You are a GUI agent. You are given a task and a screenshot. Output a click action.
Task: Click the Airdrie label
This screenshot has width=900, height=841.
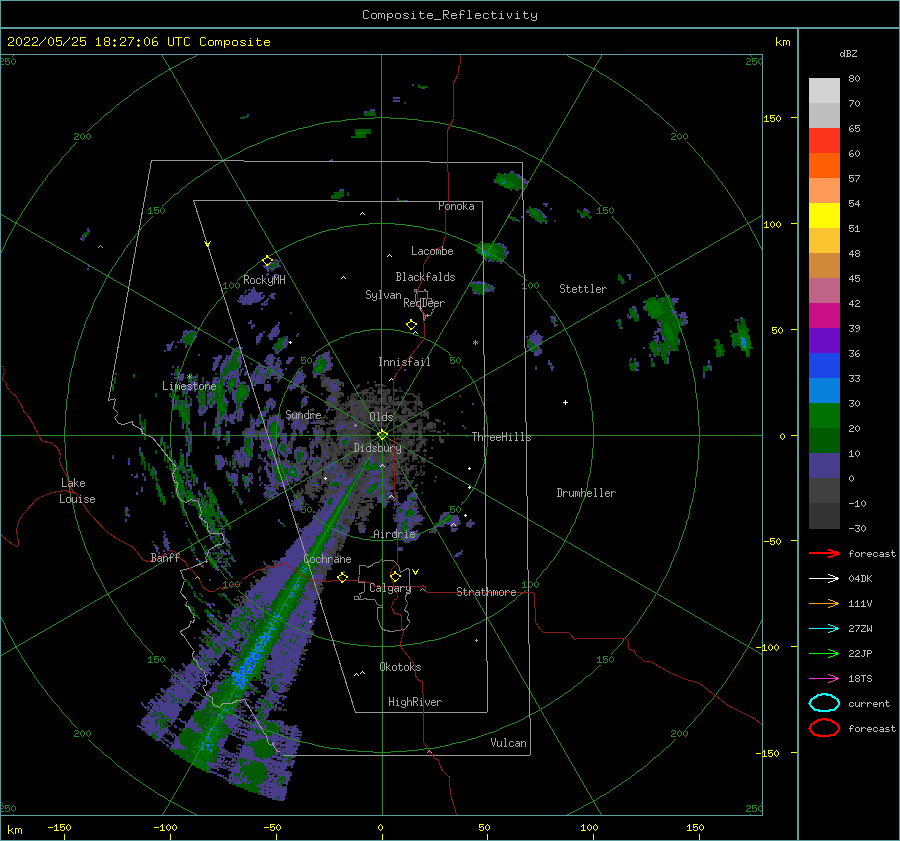394,534
